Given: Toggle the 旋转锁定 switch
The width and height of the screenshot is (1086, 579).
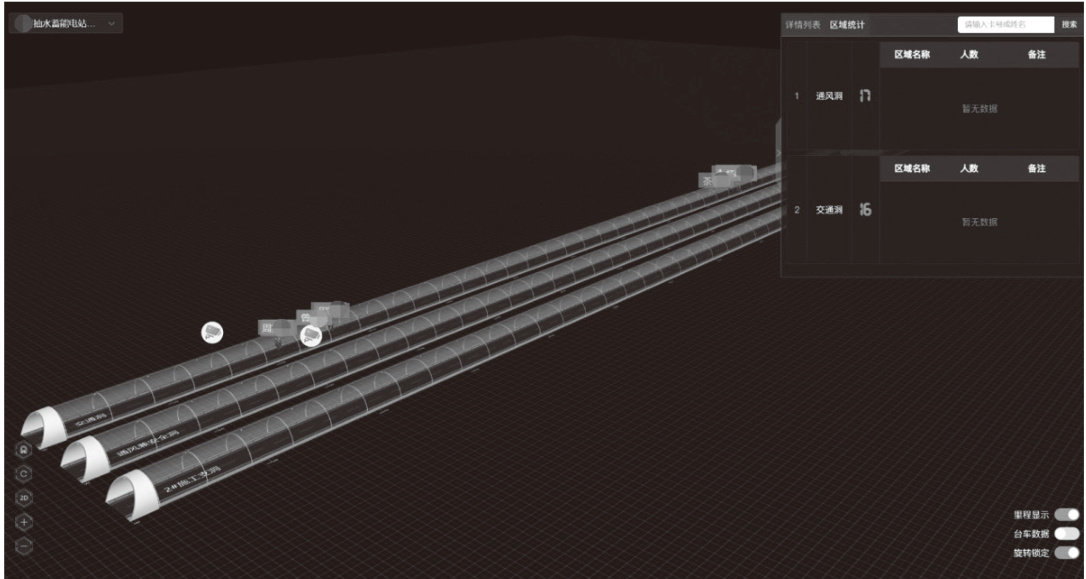Looking at the screenshot, I should [1067, 552].
